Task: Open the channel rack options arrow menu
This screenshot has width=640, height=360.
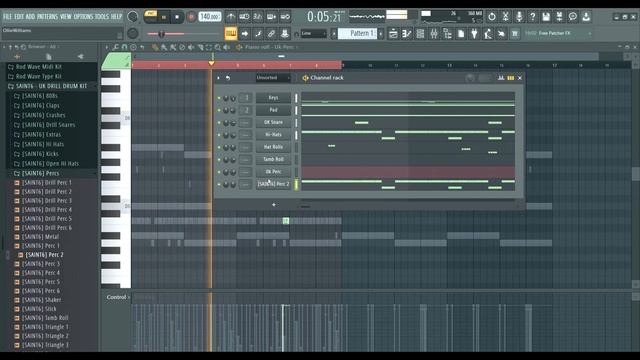Action: [x=218, y=78]
